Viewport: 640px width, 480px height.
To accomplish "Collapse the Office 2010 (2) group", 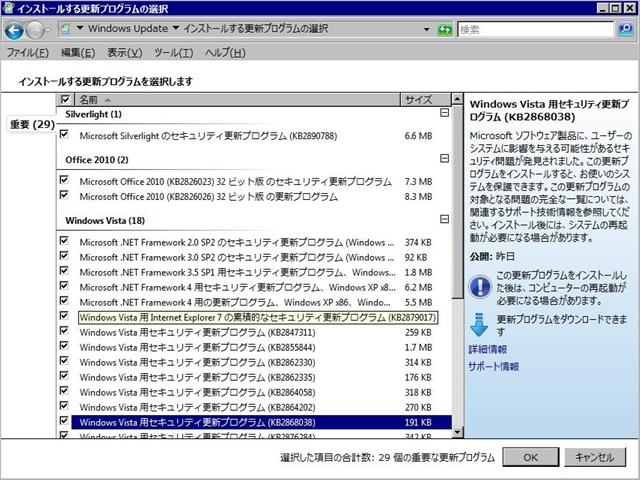I will [x=444, y=158].
